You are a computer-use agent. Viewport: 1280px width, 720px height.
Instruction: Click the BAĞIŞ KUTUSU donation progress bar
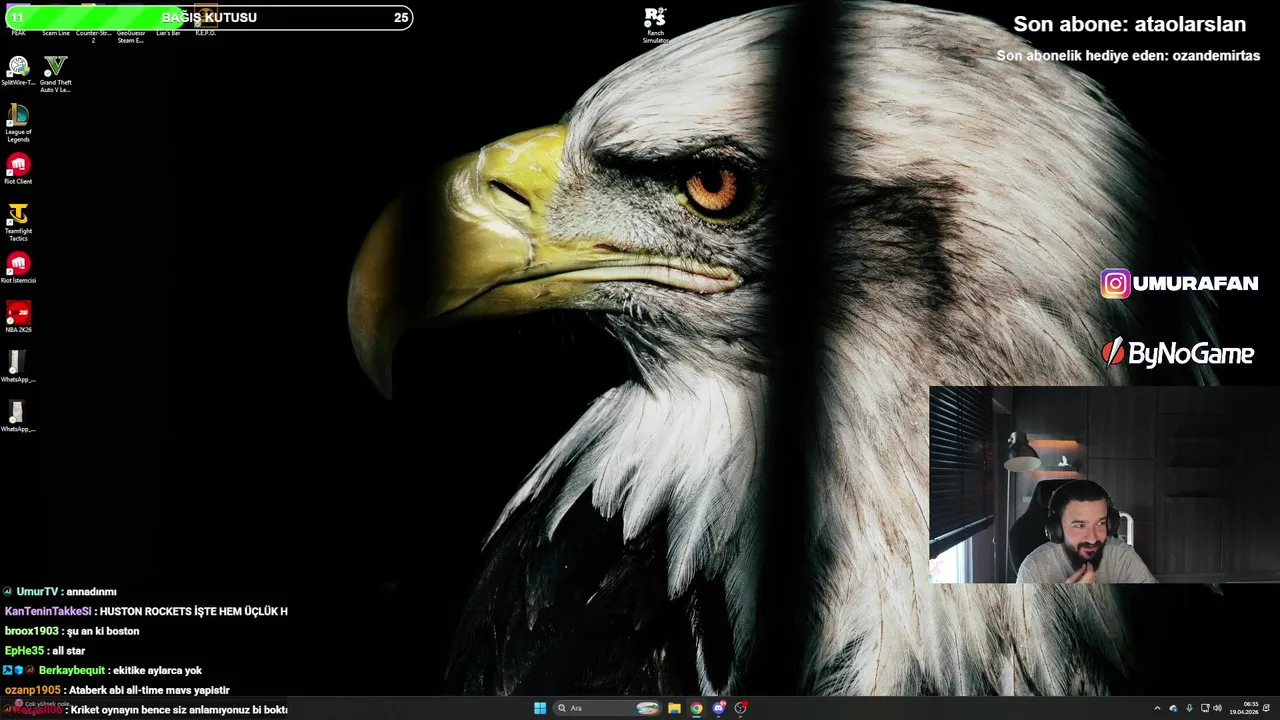[x=209, y=17]
